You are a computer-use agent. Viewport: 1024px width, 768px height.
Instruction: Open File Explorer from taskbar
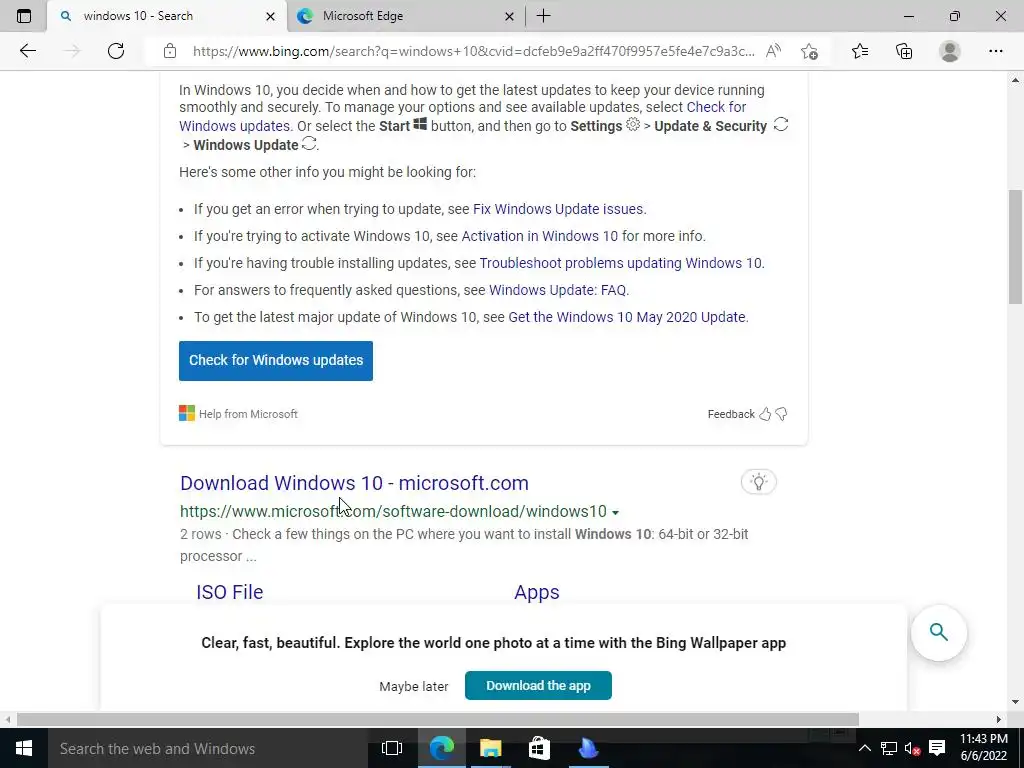490,748
